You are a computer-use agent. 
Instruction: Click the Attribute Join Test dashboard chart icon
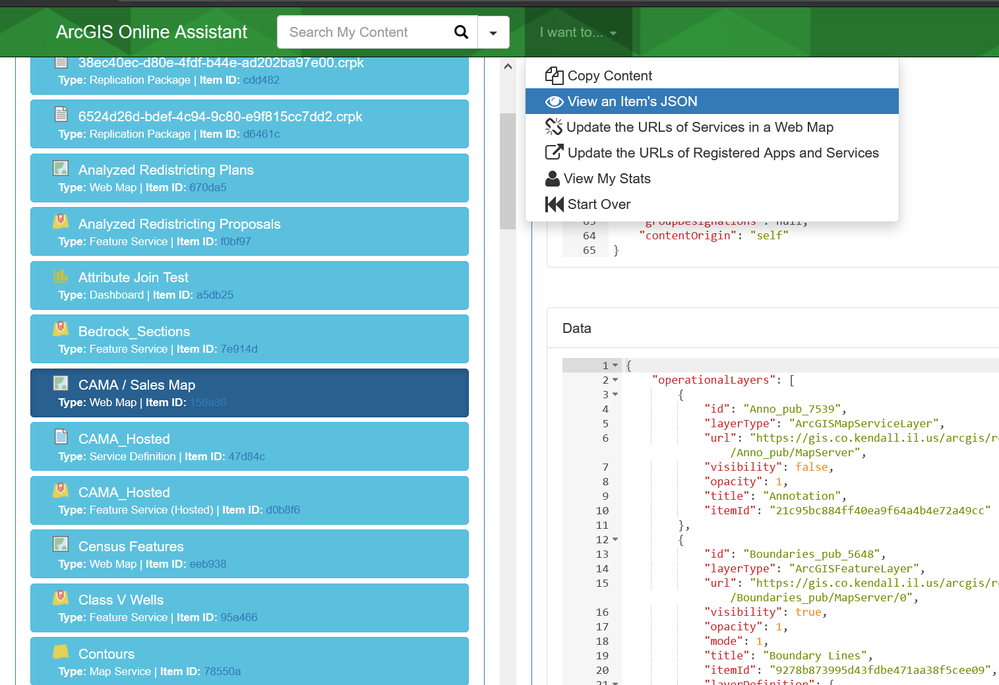61,275
